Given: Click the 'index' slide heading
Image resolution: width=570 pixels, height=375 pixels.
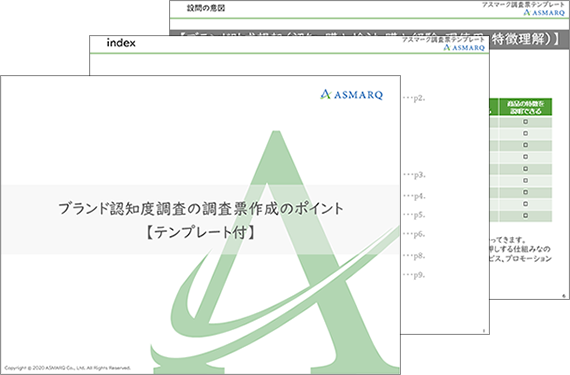Looking at the screenshot, I should point(121,43).
